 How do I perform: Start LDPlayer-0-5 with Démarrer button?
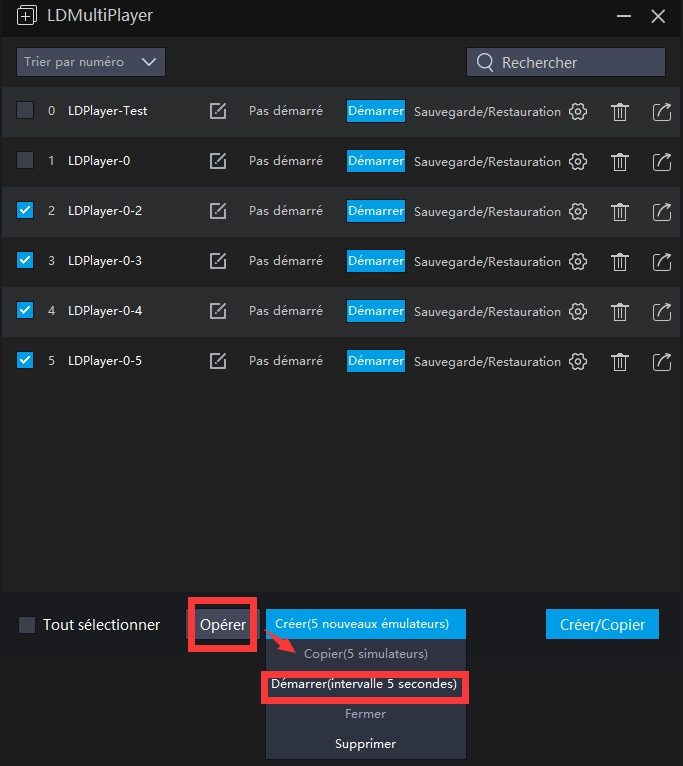tap(376, 361)
